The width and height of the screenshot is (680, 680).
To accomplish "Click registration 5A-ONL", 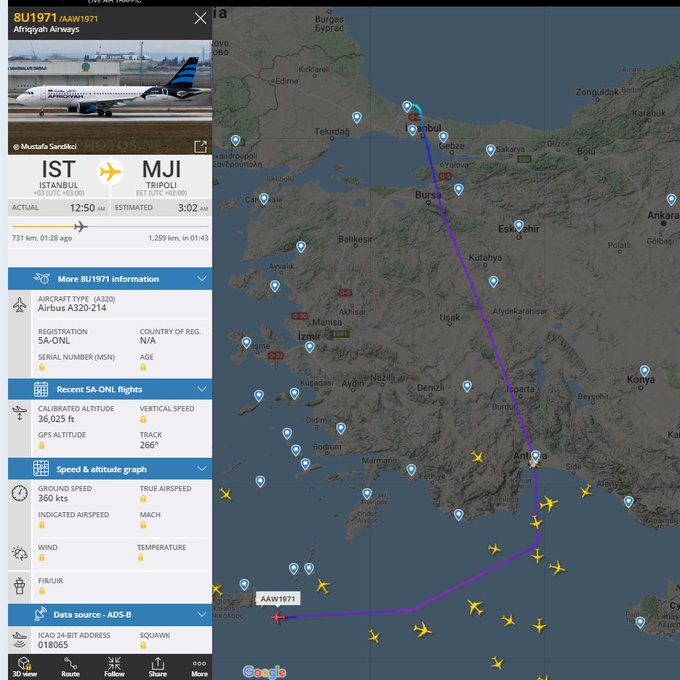I will 54,340.
